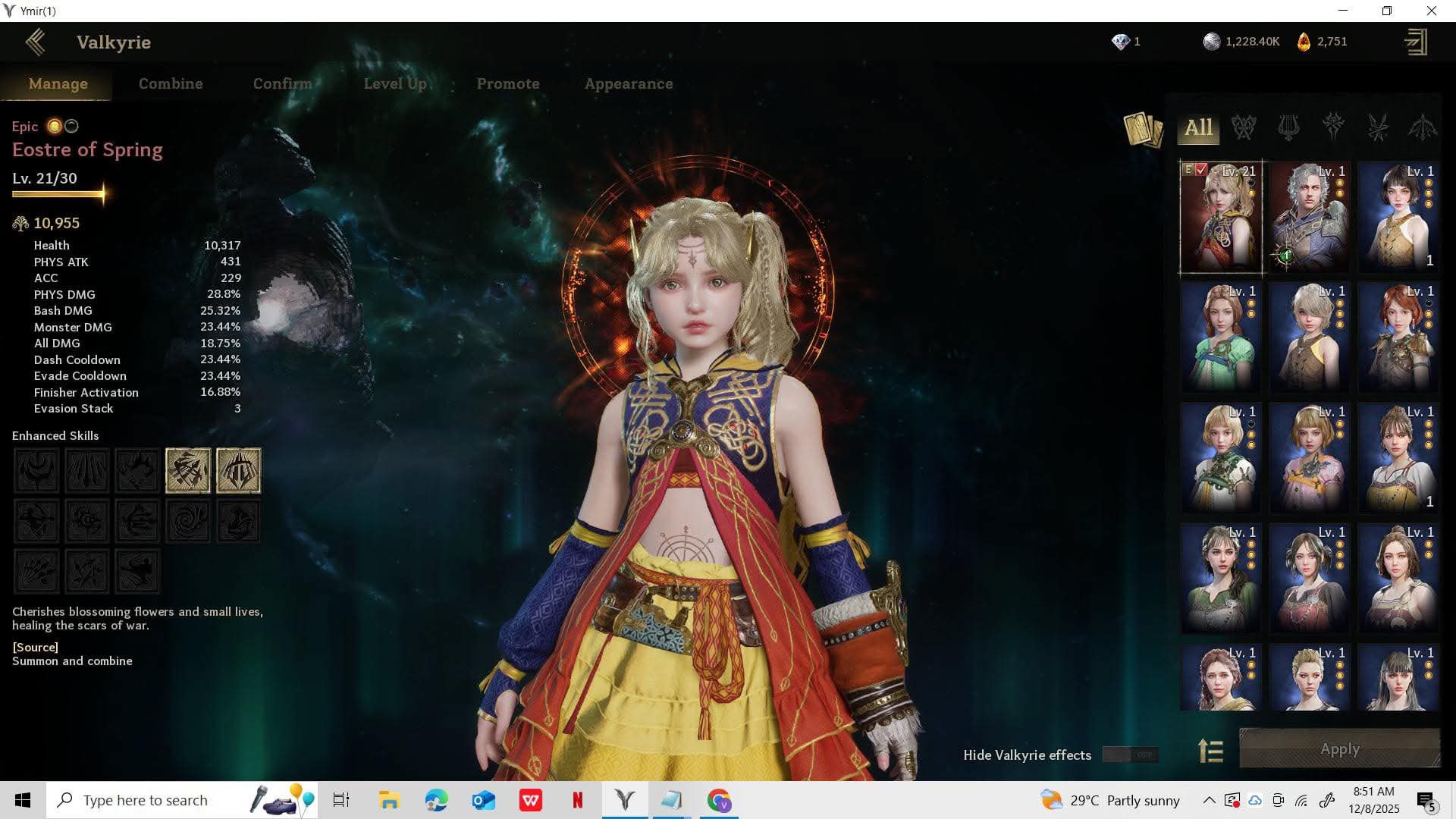Click the combat power value 10,955
Screen dimensions: 1456x819
tap(56, 223)
